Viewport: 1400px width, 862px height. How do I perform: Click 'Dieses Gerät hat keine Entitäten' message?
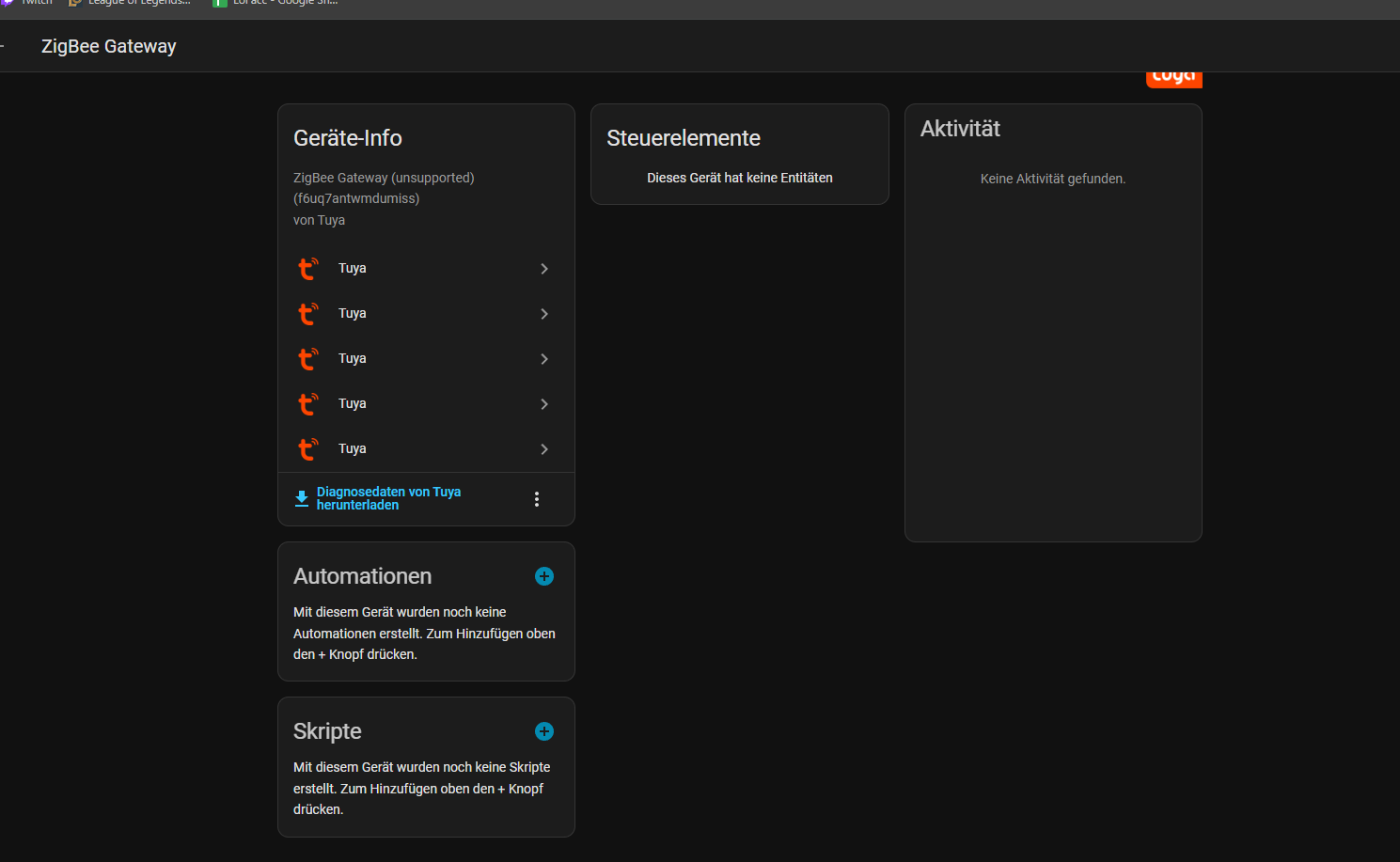point(740,178)
